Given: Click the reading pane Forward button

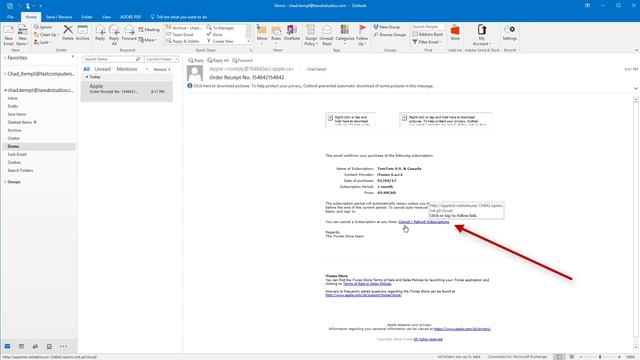Looking at the screenshot, I should [x=242, y=60].
